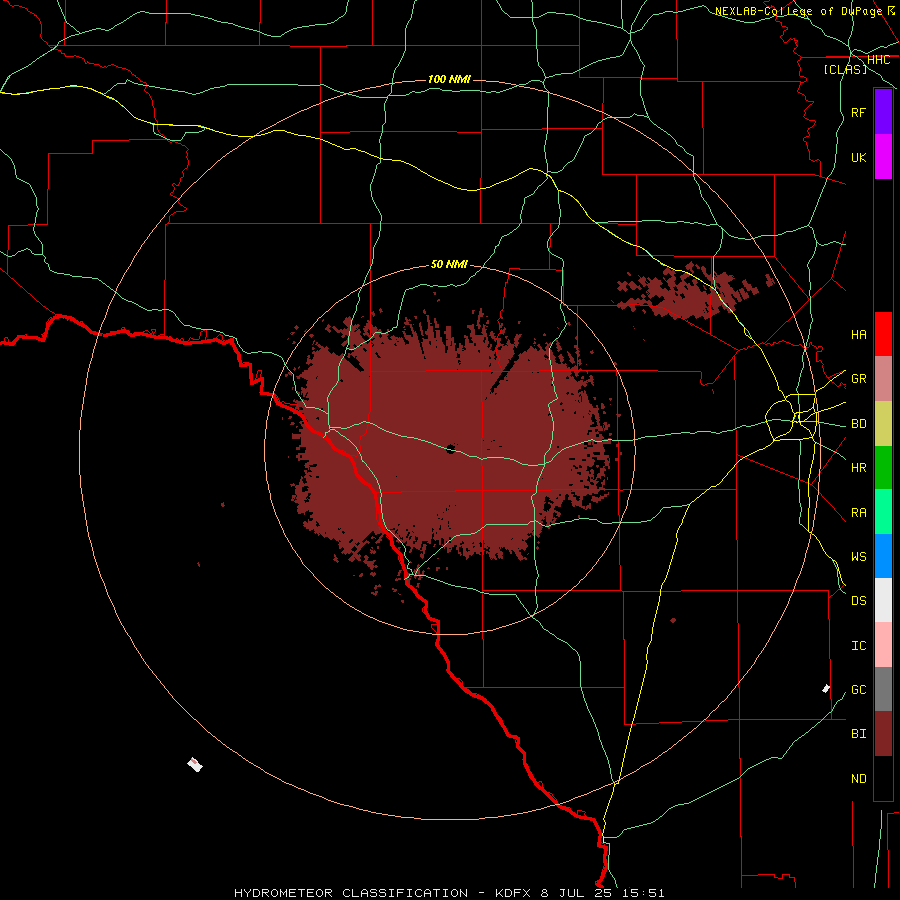Click the gray GC legend color swatch

click(x=883, y=689)
